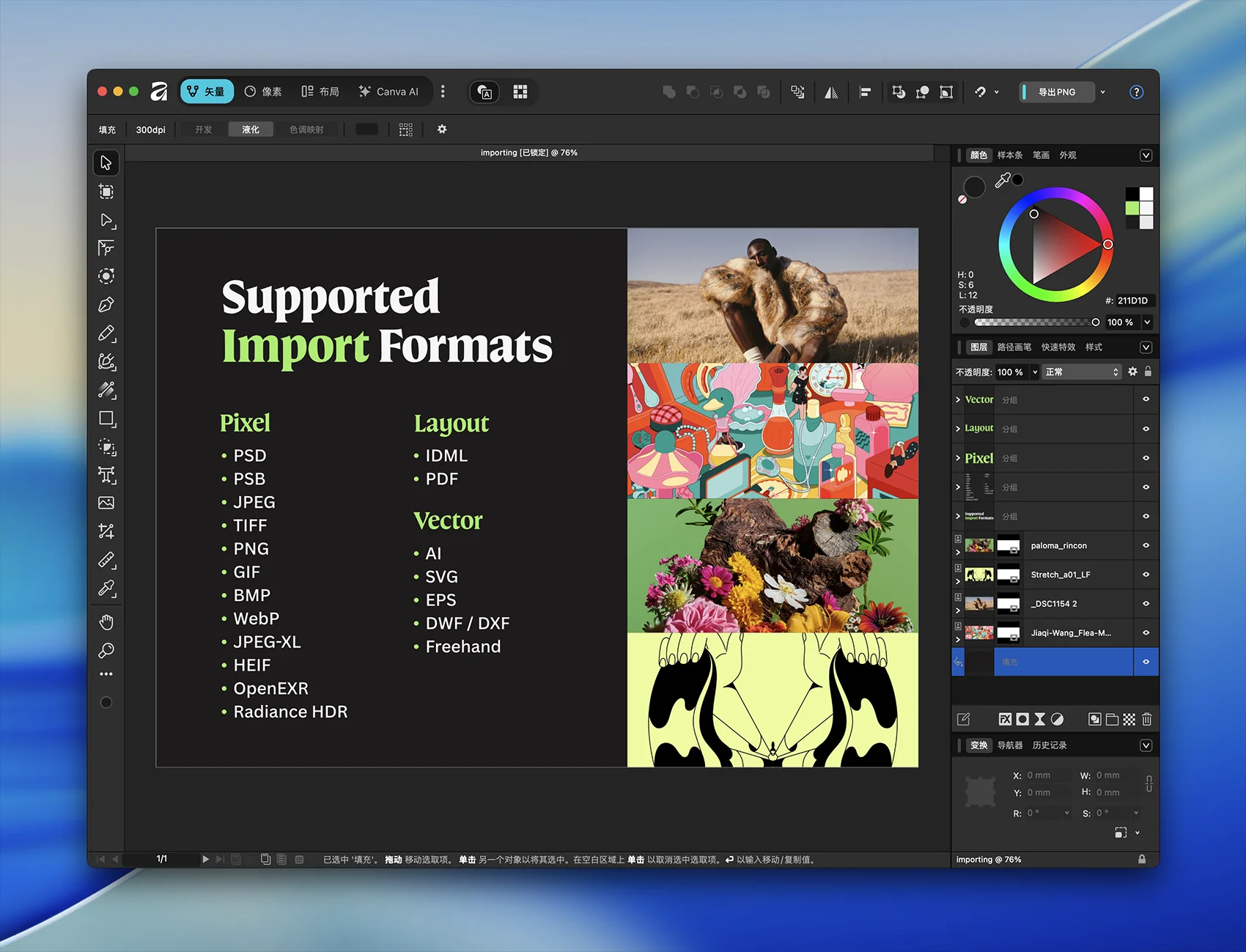1246x952 pixels.
Task: Open the color opacity percentage dropdown
Action: click(x=1147, y=322)
